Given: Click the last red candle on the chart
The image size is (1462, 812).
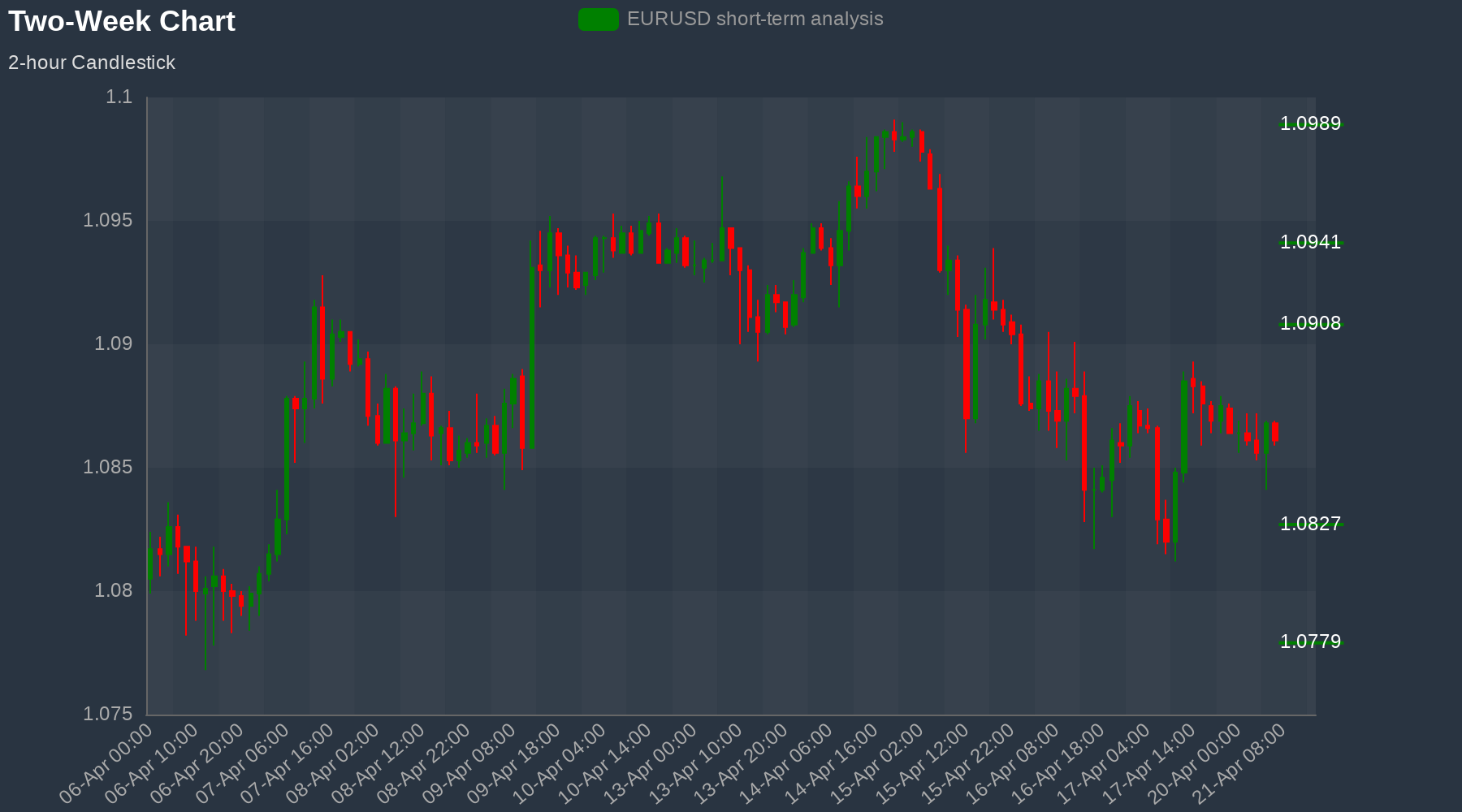Looking at the screenshot, I should (x=1275, y=431).
